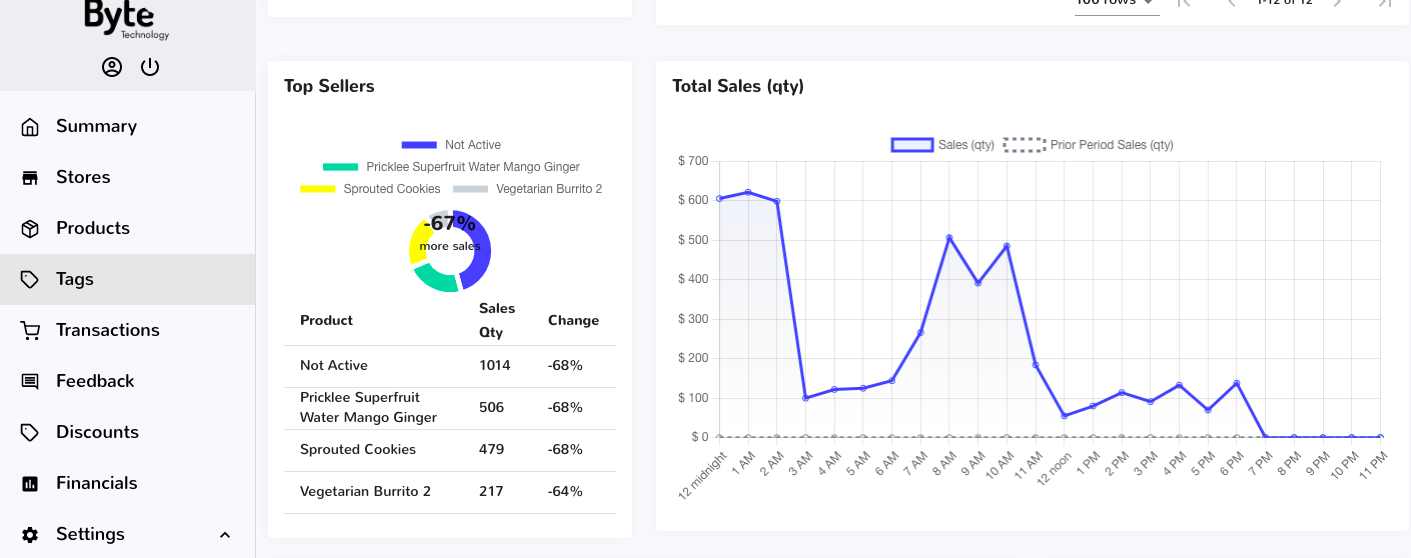Click sales quantity 479
Viewport: 1411px width, 558px height.
click(491, 449)
